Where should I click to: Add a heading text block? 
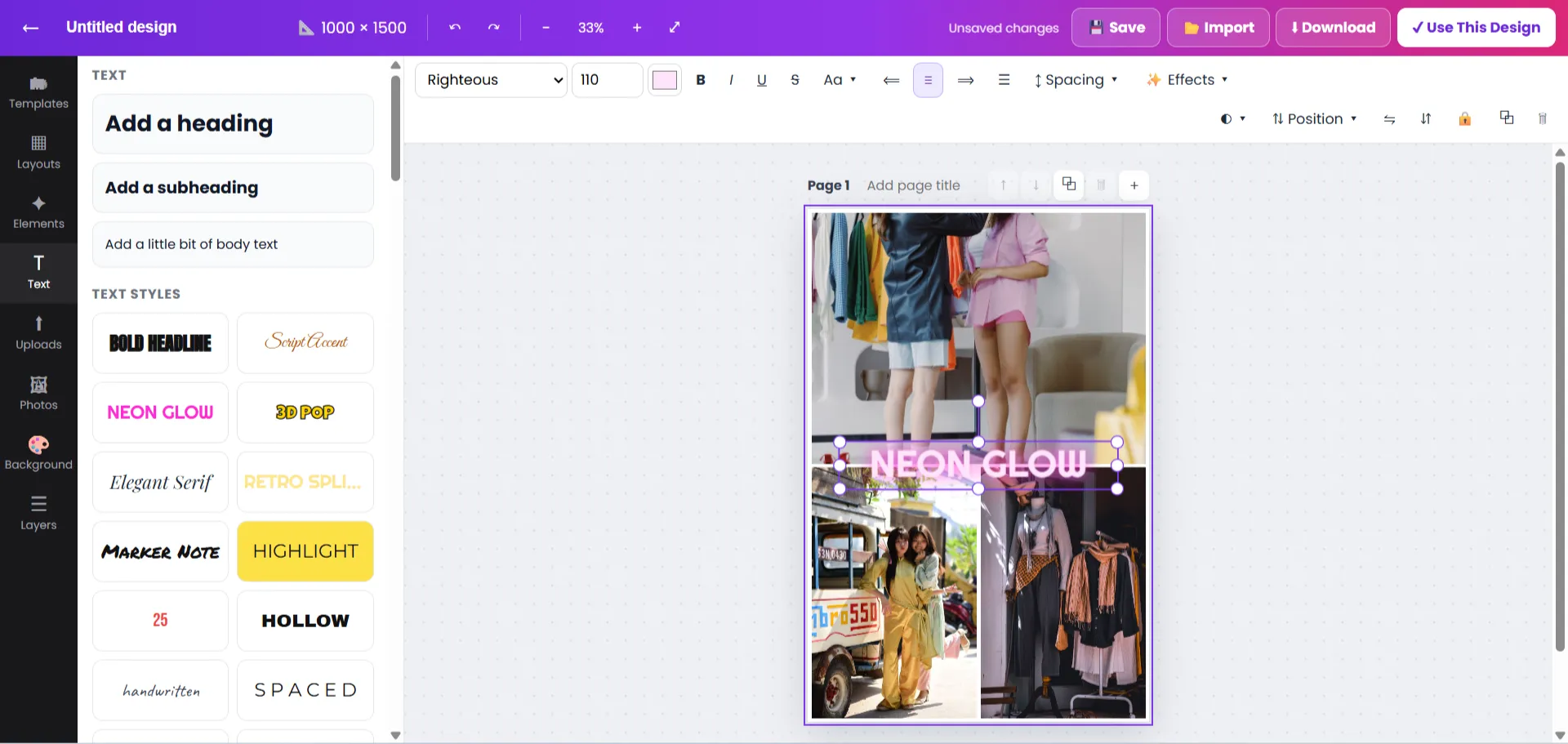(233, 124)
